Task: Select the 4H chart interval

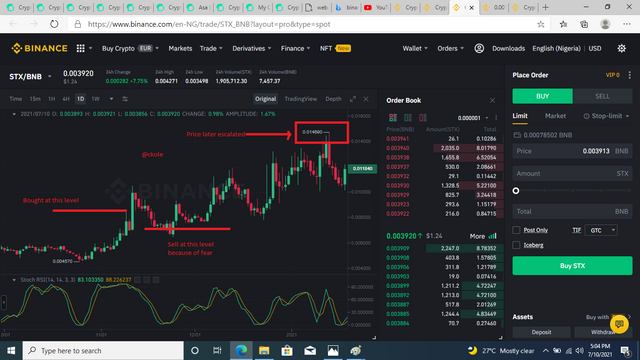Action: [66, 99]
